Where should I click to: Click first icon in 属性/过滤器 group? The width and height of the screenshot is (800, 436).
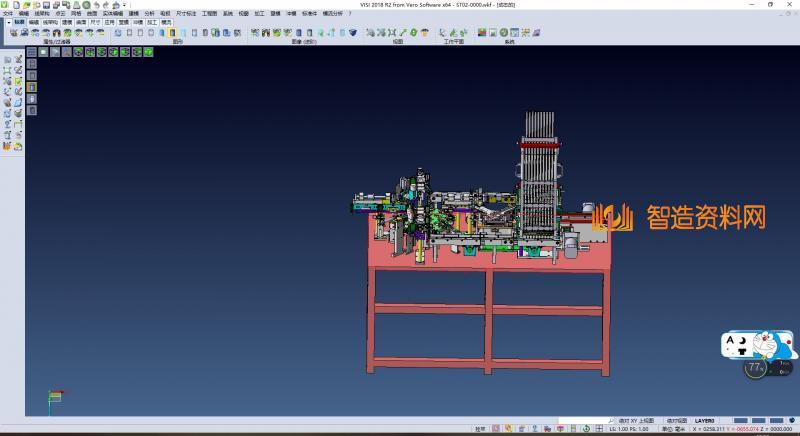click(x=13, y=33)
